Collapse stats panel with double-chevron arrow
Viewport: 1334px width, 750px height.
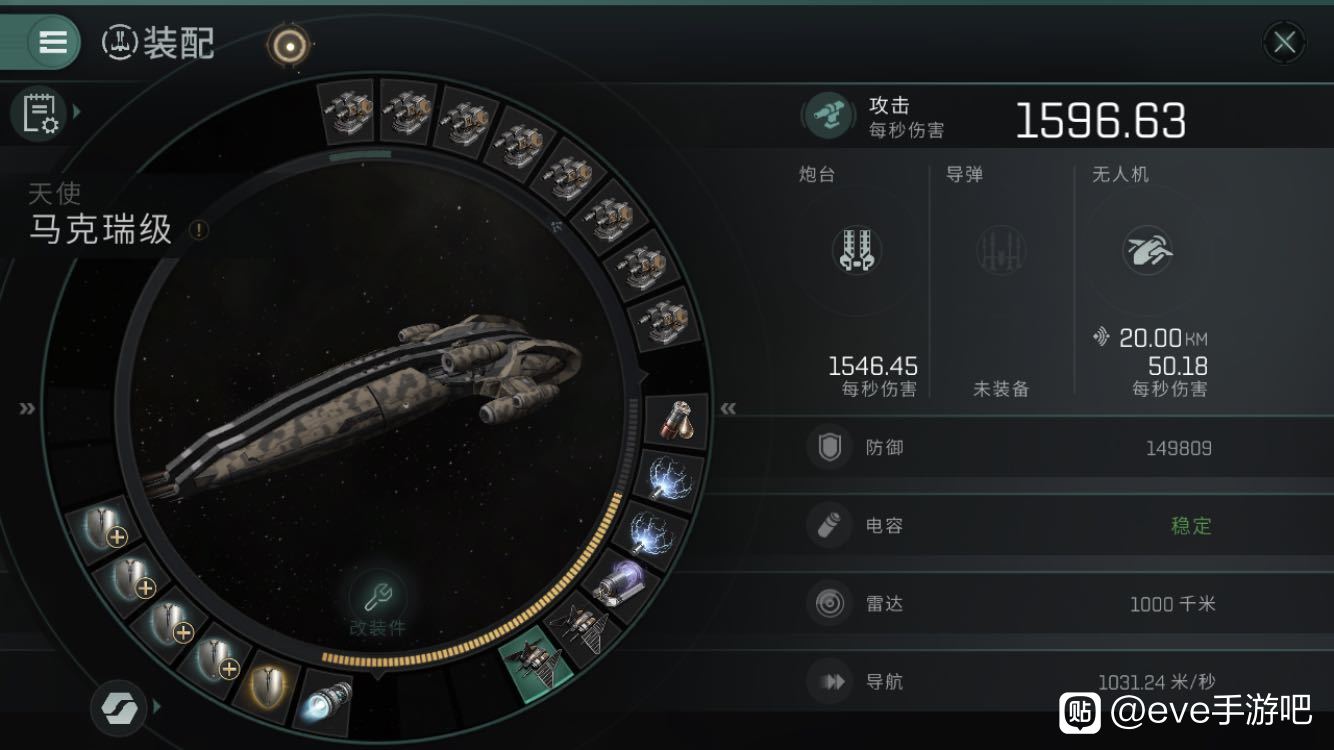click(729, 408)
